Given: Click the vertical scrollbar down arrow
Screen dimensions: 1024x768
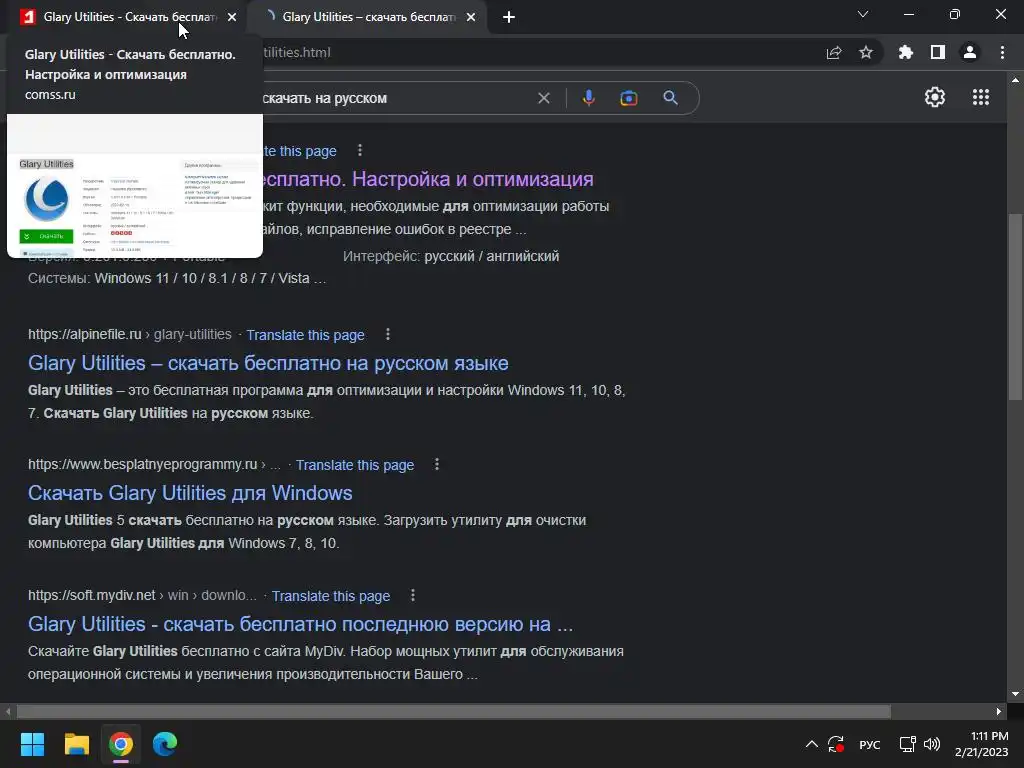Looking at the screenshot, I should coord(1015,694).
